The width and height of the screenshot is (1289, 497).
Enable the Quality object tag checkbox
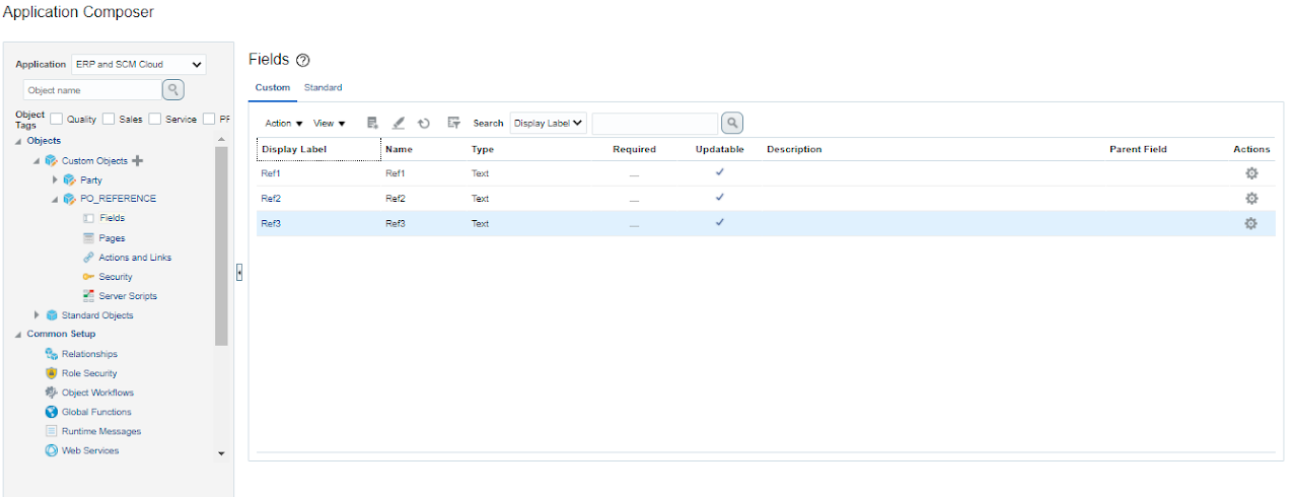(57, 119)
